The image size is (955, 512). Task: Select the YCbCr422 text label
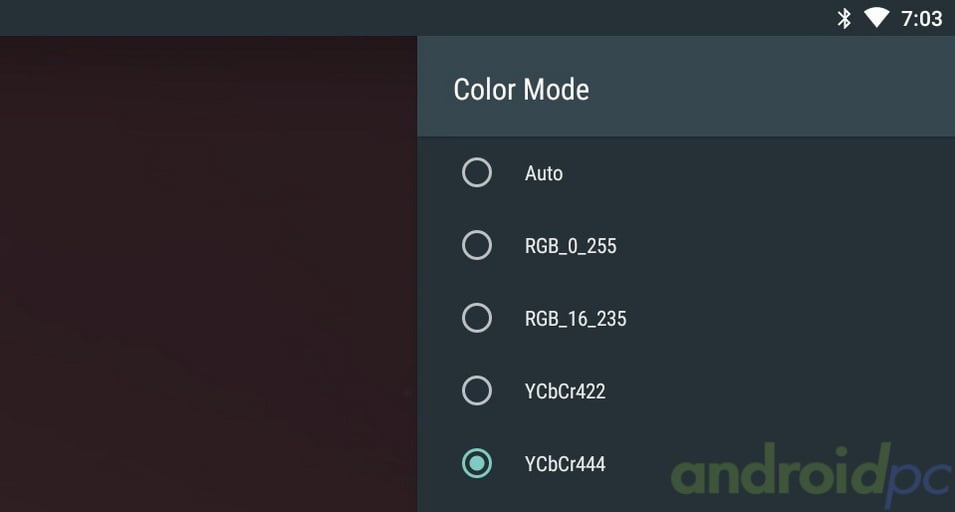(x=565, y=391)
